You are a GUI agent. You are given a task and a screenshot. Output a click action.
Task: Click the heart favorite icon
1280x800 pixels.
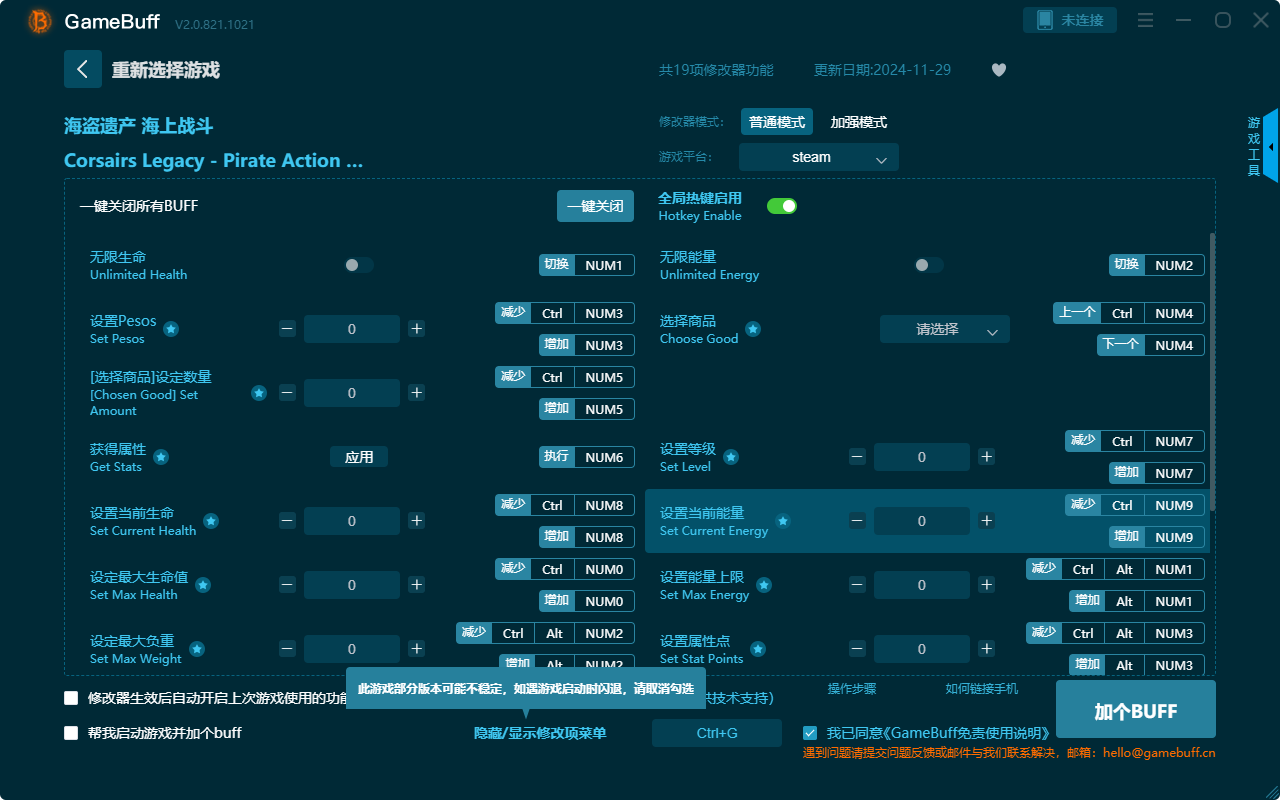(998, 70)
